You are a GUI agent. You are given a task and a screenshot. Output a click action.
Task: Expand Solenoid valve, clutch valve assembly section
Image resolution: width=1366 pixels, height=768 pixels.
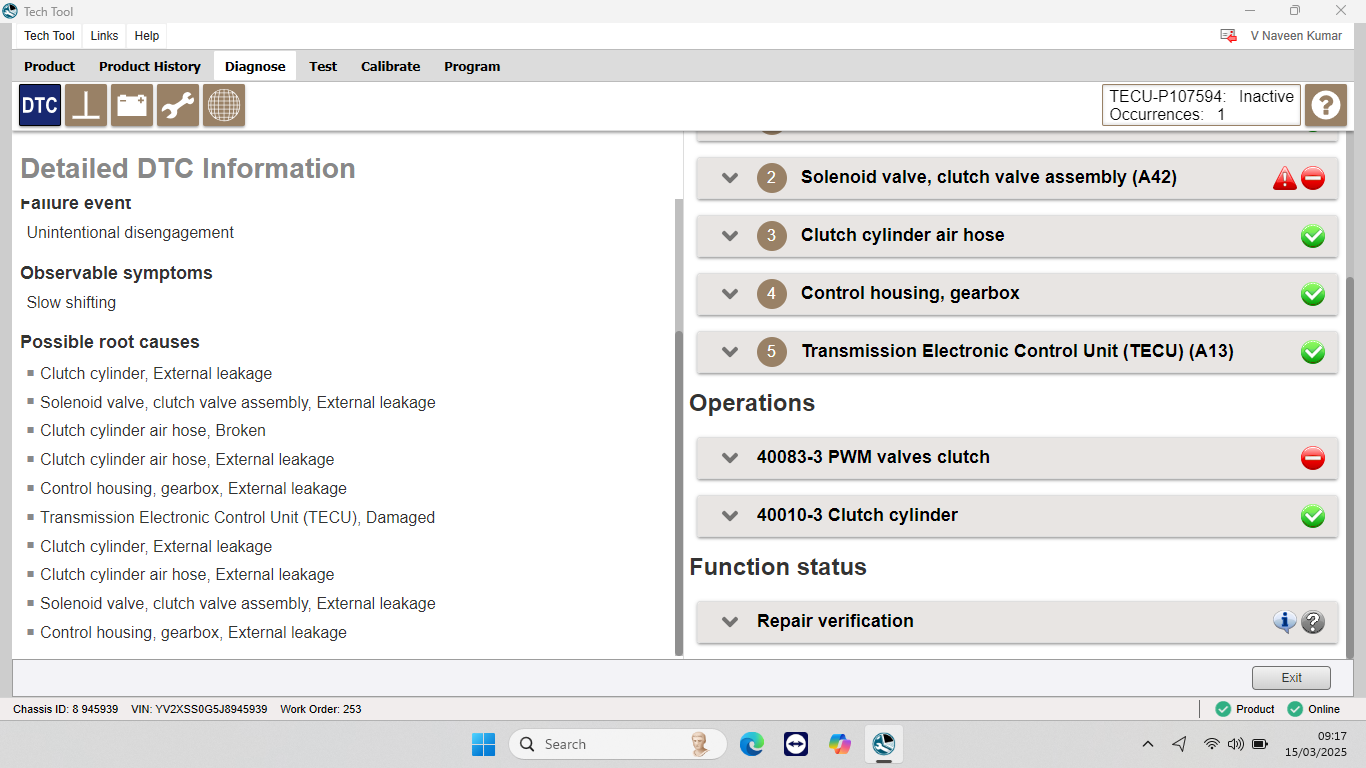point(730,178)
